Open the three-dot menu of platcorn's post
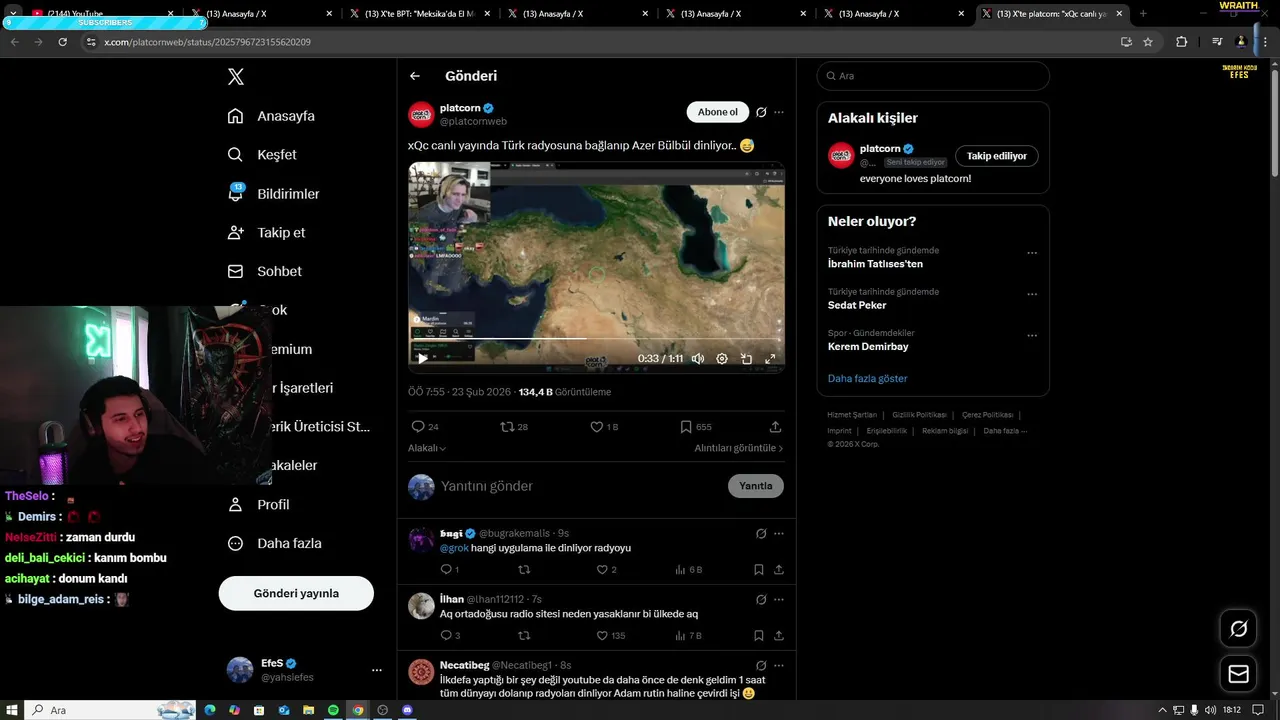The height and width of the screenshot is (720, 1280). (x=779, y=112)
